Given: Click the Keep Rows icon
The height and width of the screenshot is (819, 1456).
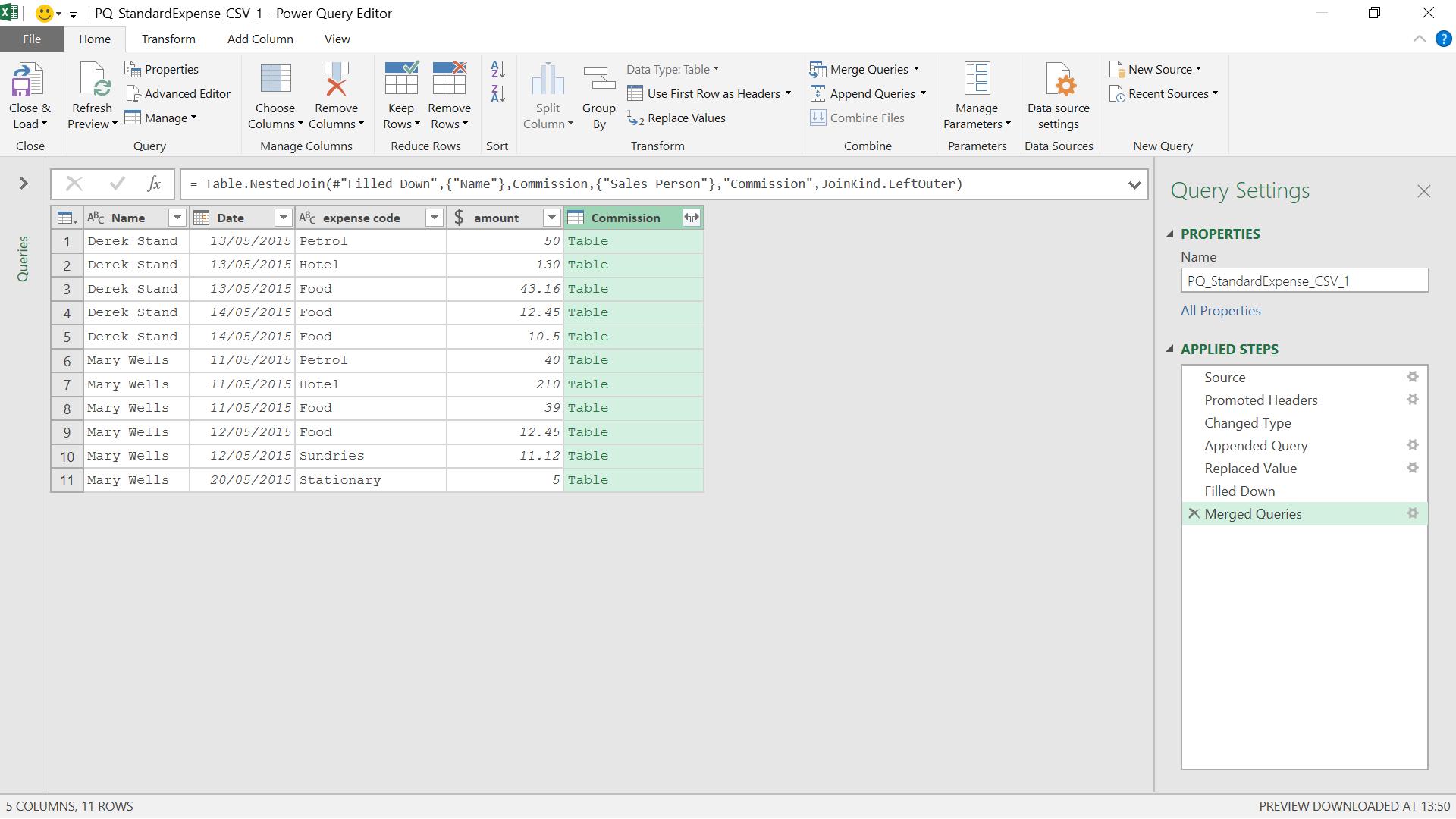Looking at the screenshot, I should (x=401, y=80).
